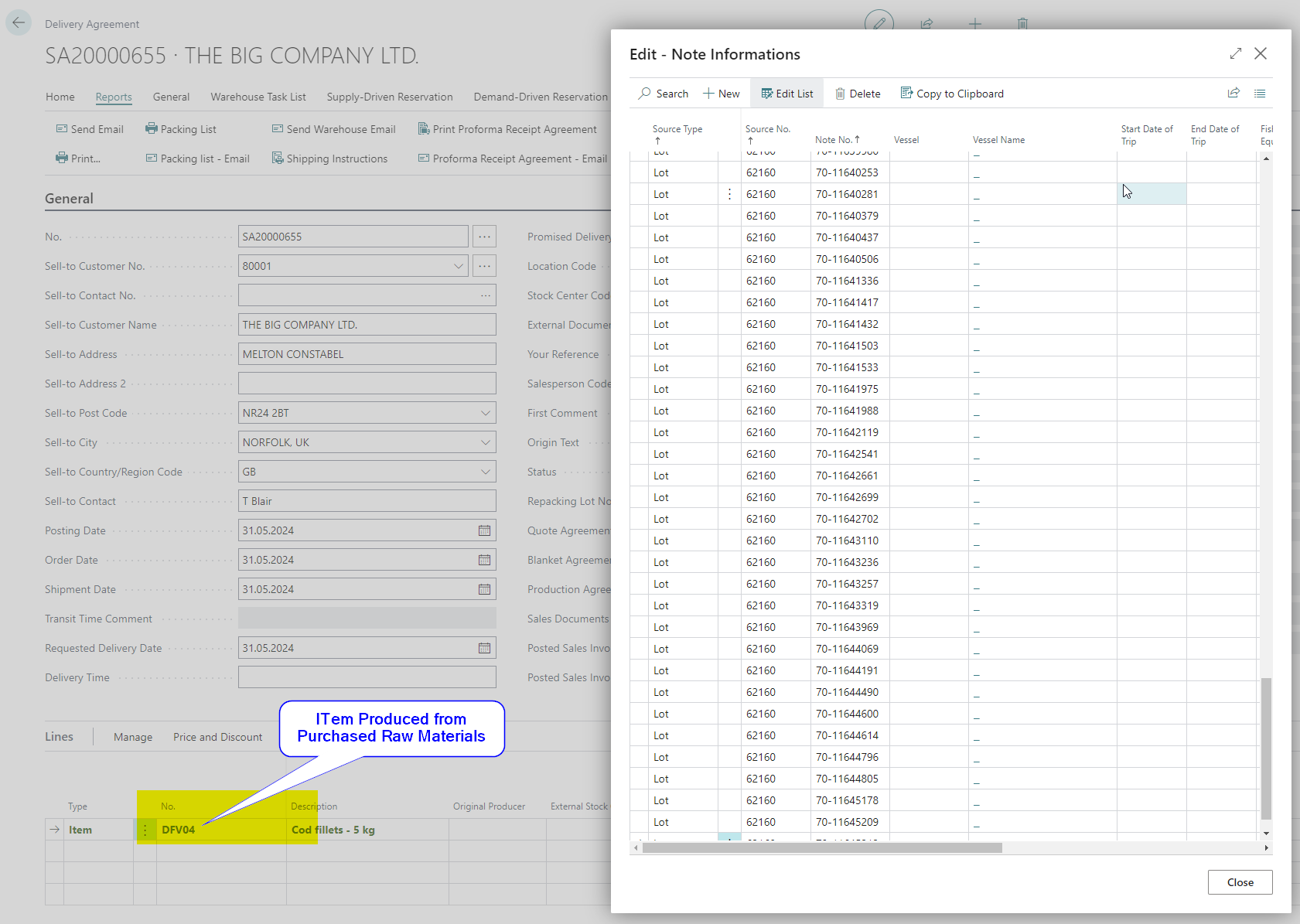Open list view options icon
1300x924 pixels.
[x=1260, y=94]
